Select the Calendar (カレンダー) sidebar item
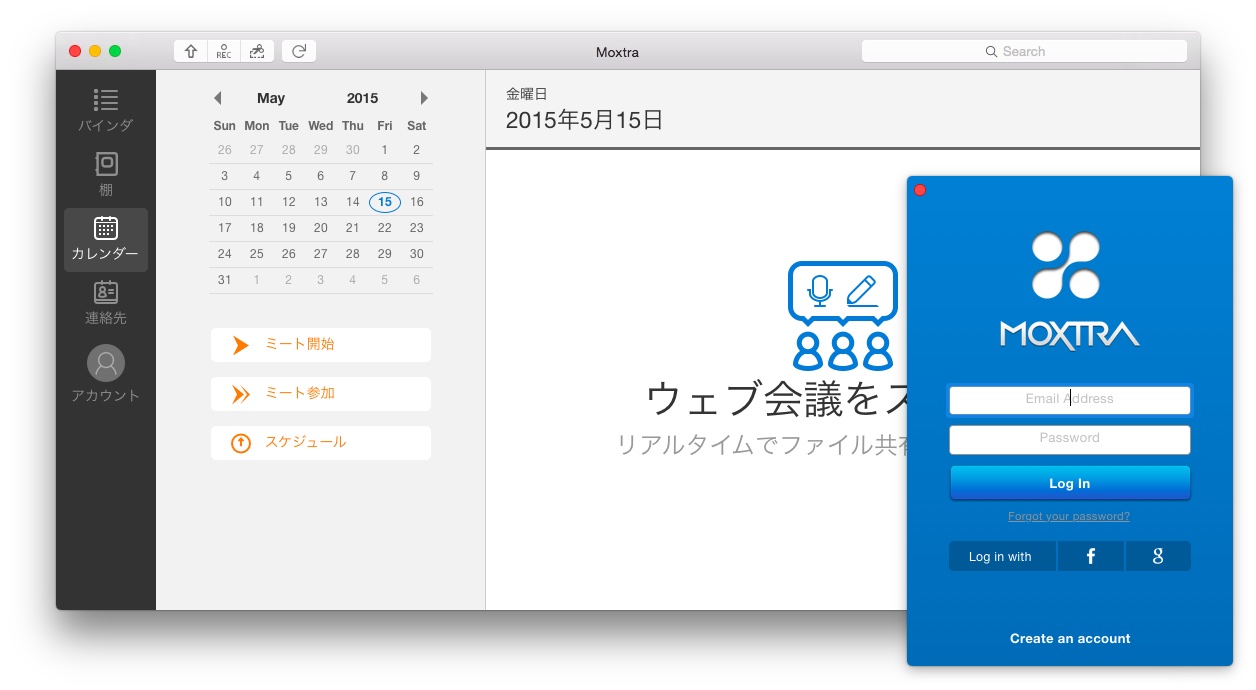 pyautogui.click(x=106, y=240)
